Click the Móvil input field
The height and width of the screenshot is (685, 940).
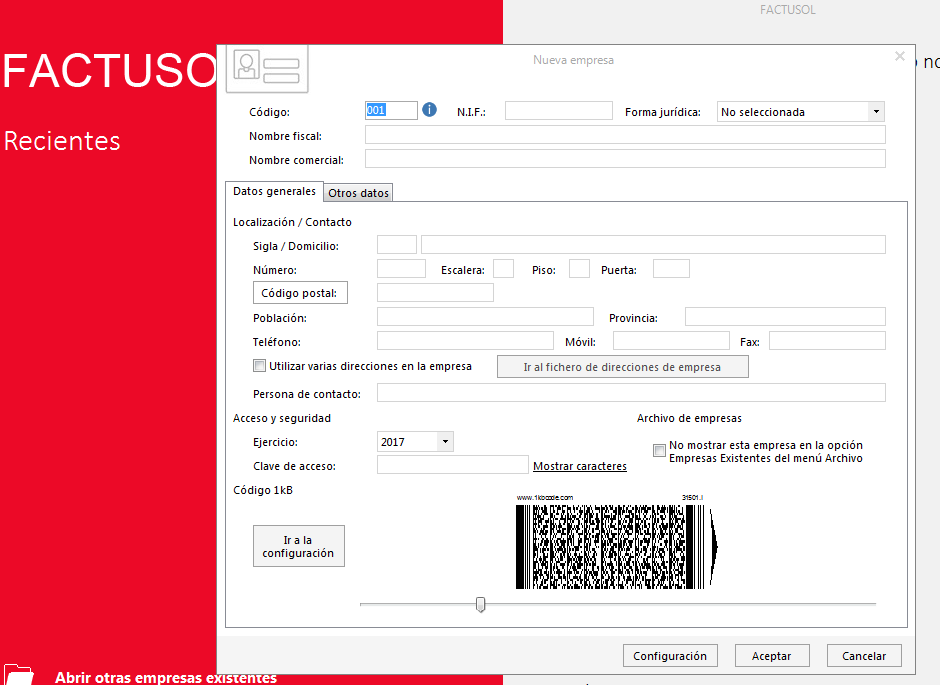point(671,340)
